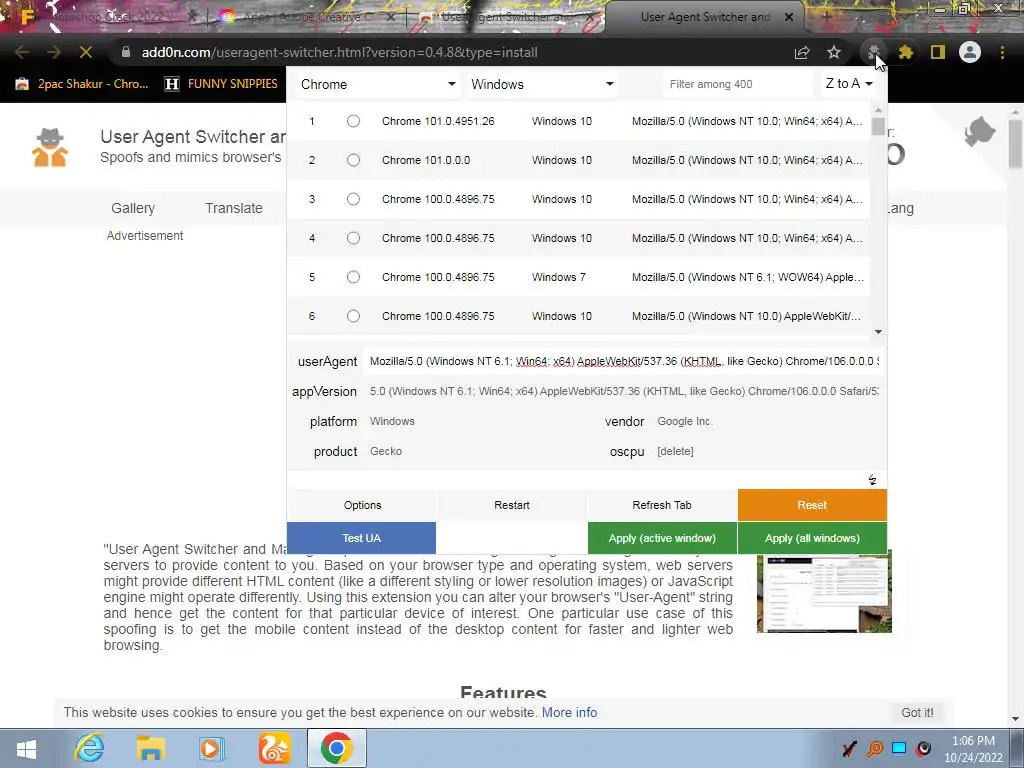Open FUNNY SNIPPIES bookmark

221,84
